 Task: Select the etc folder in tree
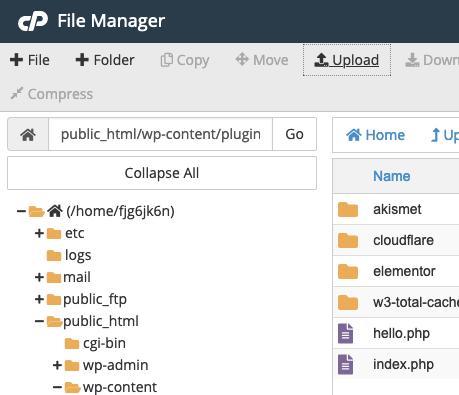pyautogui.click(x=75, y=233)
